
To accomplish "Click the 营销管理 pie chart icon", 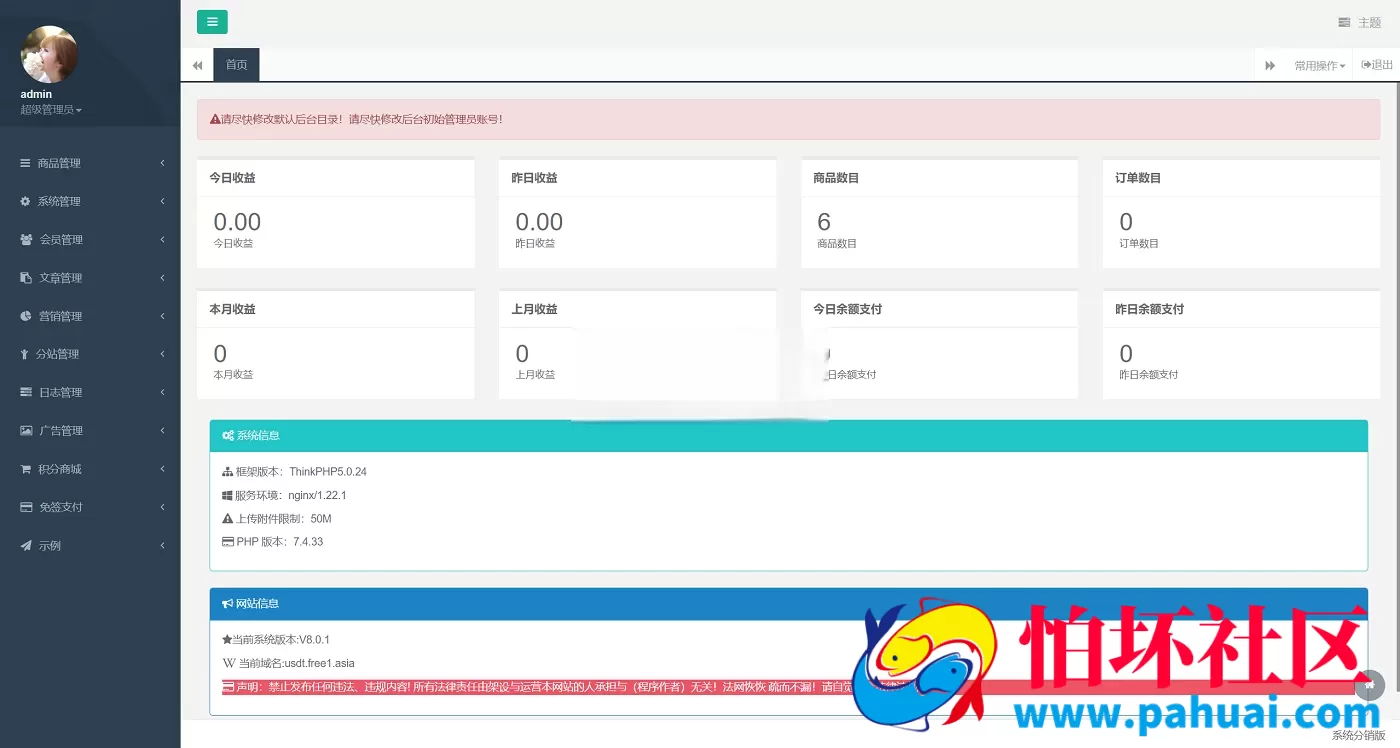I will pos(26,316).
